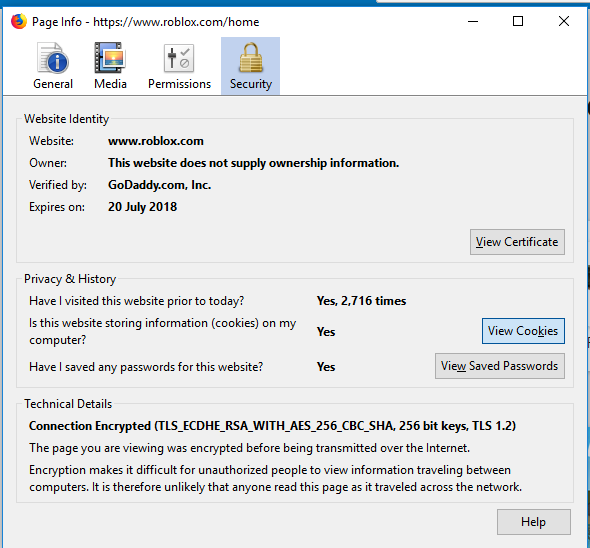Select the www.roblox.com website value

tap(156, 141)
